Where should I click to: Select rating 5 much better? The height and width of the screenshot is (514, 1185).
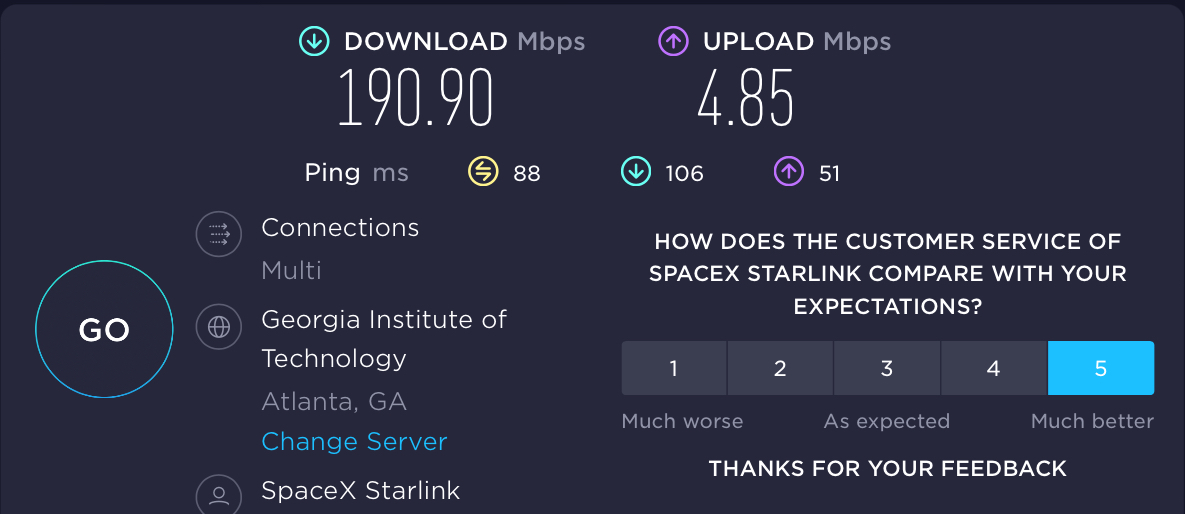1101,368
